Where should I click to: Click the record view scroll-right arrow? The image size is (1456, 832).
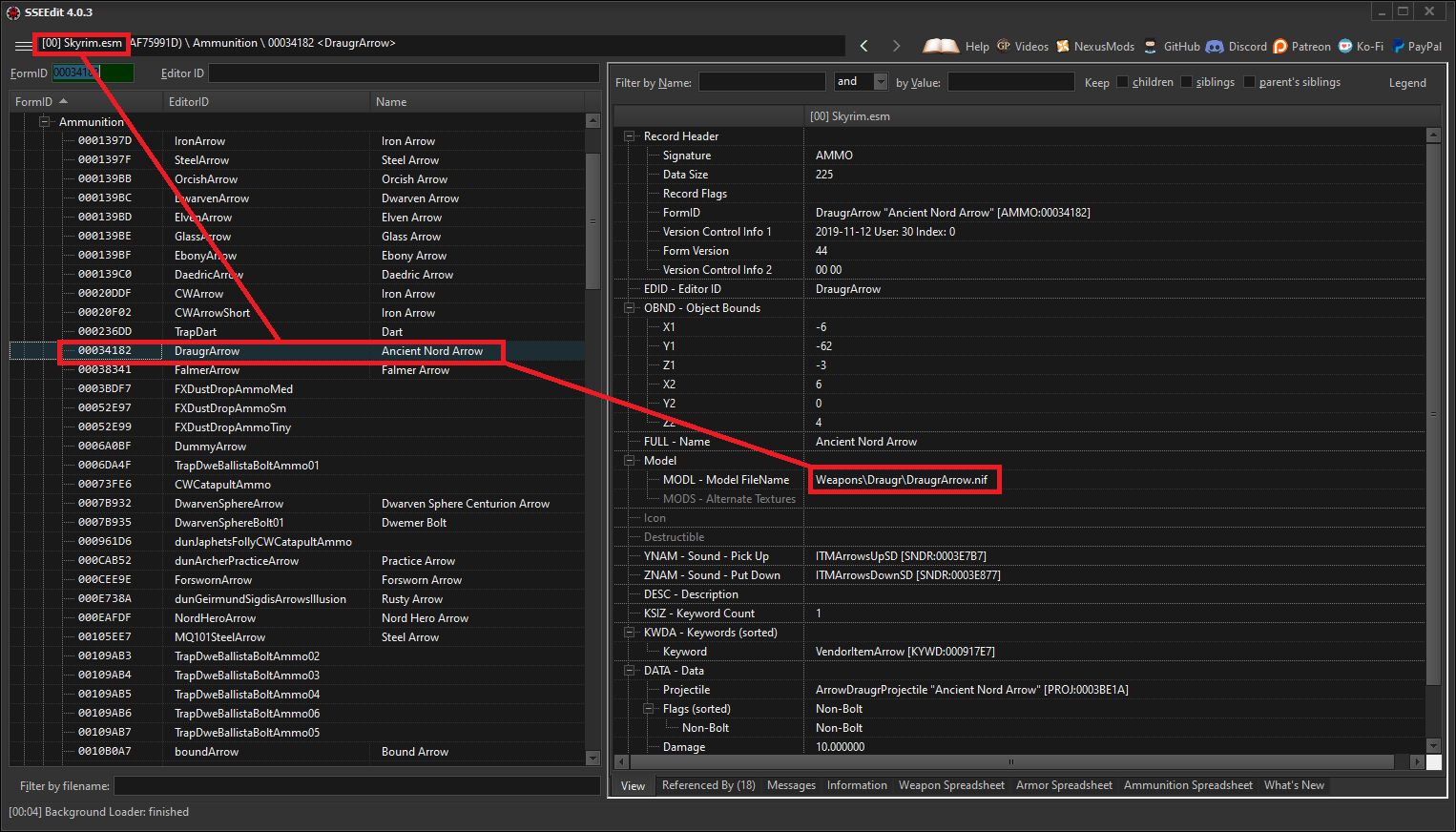[1418, 761]
